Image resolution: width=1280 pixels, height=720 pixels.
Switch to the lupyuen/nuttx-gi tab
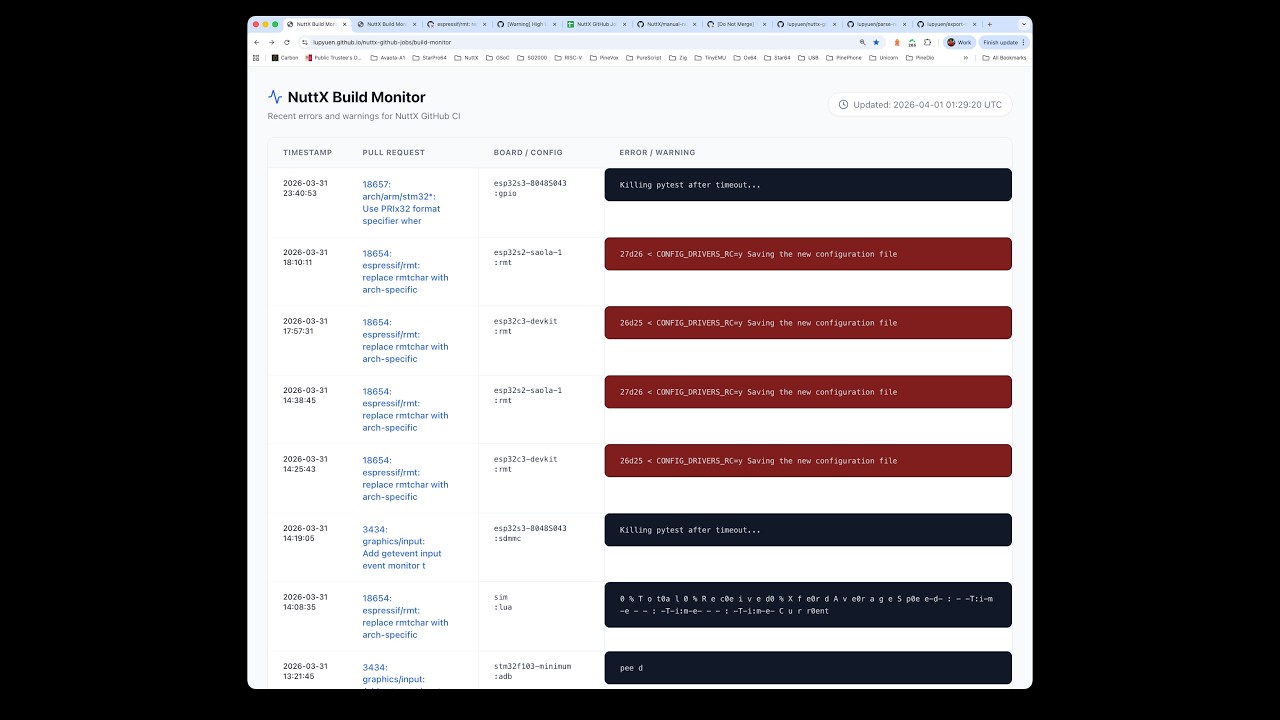point(806,24)
